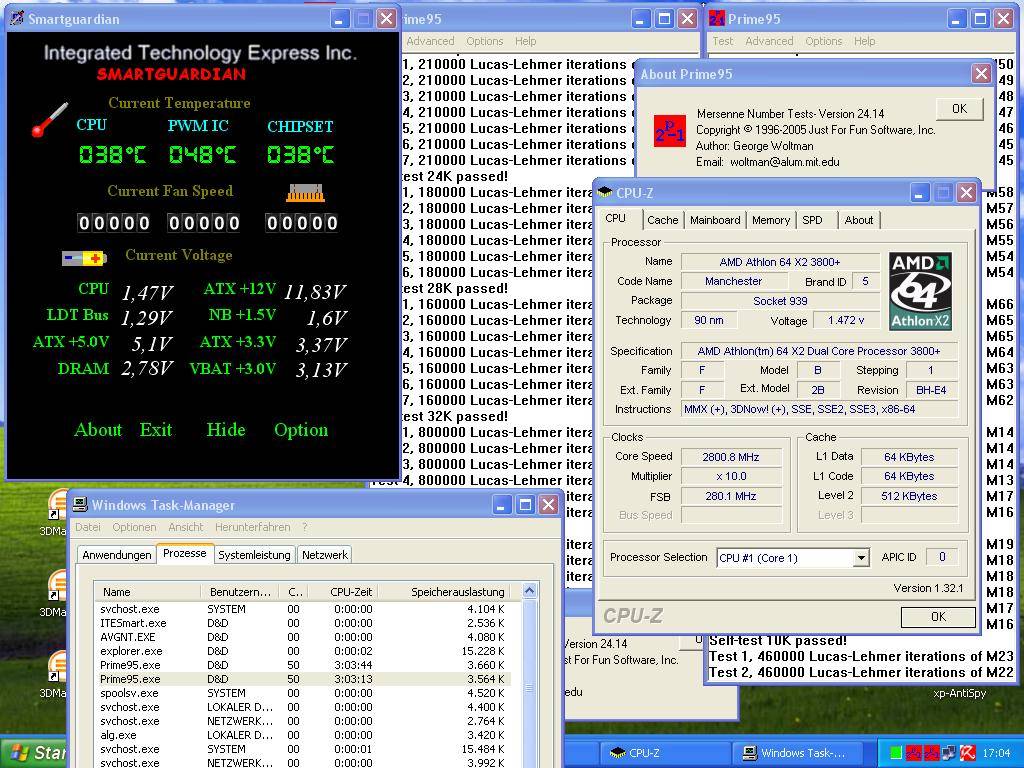Click the Task-Manager title bar icon
The image size is (1024, 768).
click(x=80, y=504)
